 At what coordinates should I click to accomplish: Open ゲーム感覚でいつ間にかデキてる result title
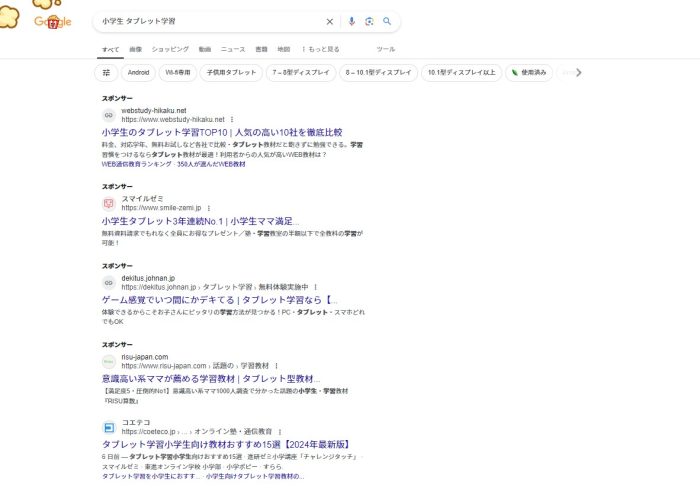click(x=219, y=300)
